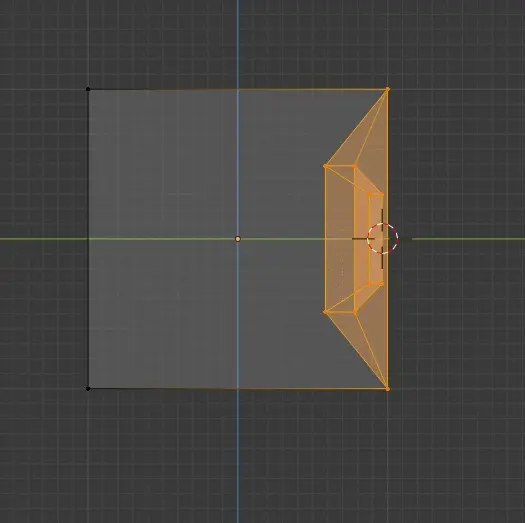The height and width of the screenshot is (523, 525).
Task: Click the object origin dot at the axis intersection
Action: pyautogui.click(x=238, y=239)
